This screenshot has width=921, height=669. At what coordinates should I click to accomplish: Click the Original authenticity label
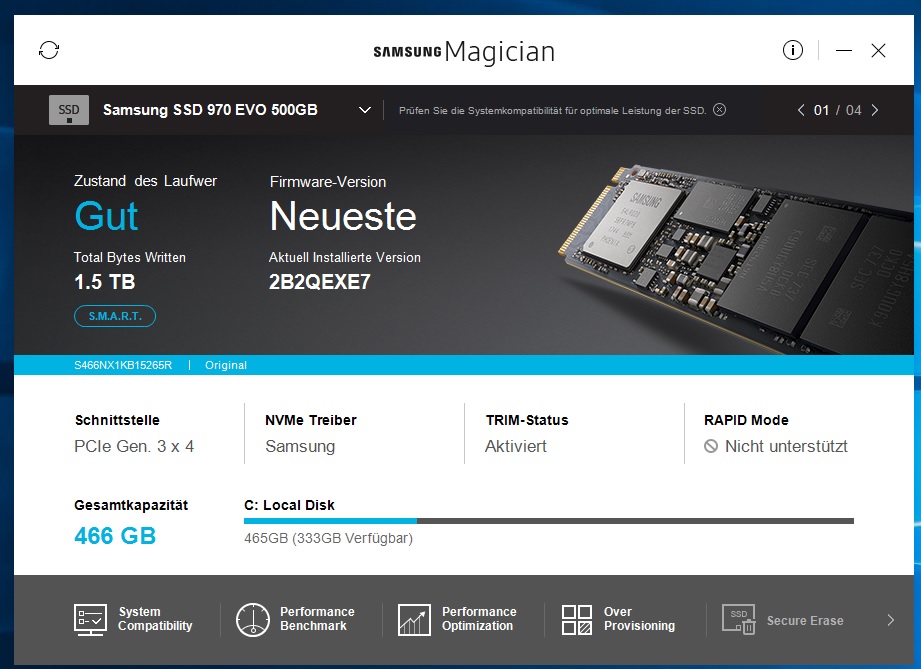226,365
